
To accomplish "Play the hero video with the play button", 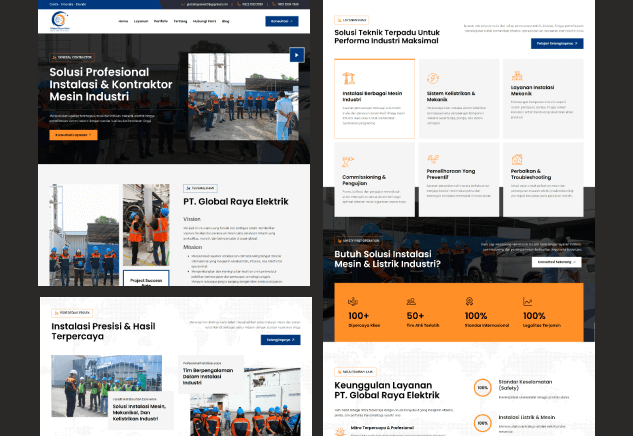I will (x=297, y=55).
